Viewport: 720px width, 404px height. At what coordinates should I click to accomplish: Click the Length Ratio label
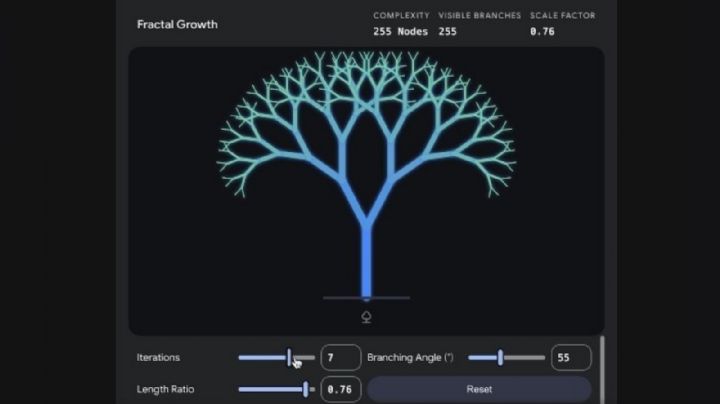166,389
